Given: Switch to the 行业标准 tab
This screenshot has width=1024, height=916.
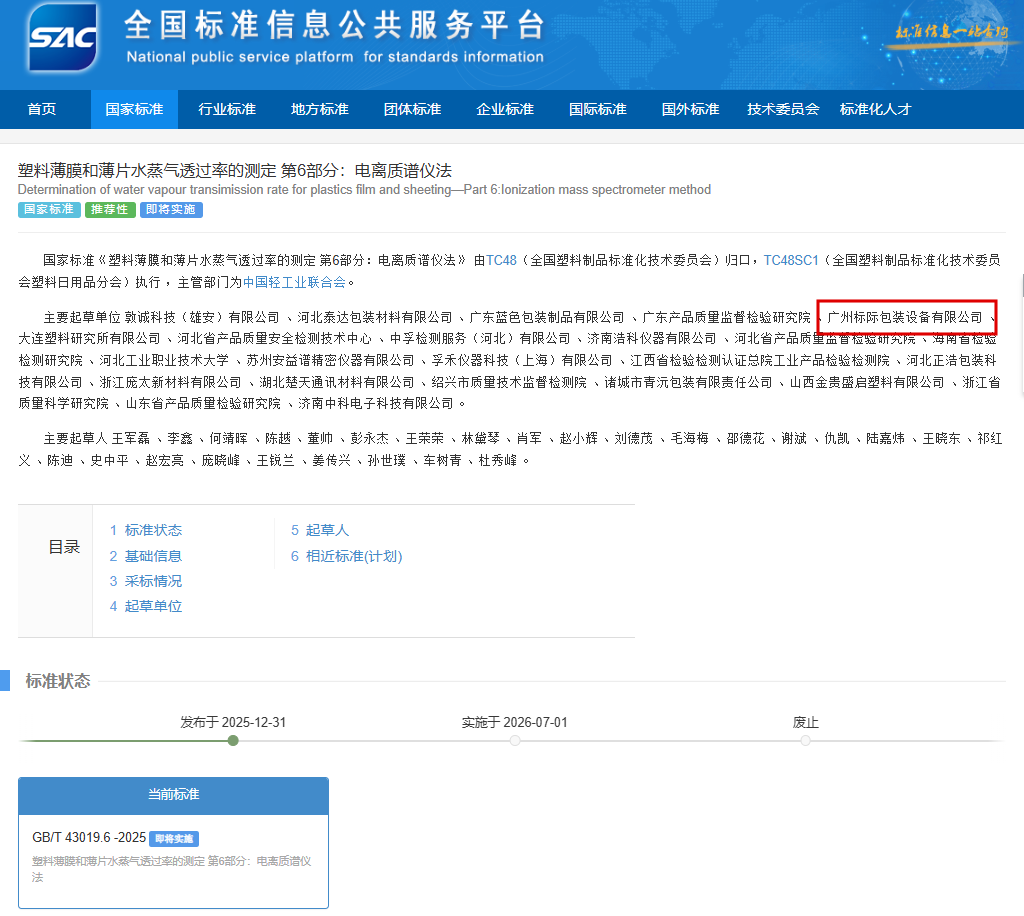Looking at the screenshot, I should pos(227,109).
